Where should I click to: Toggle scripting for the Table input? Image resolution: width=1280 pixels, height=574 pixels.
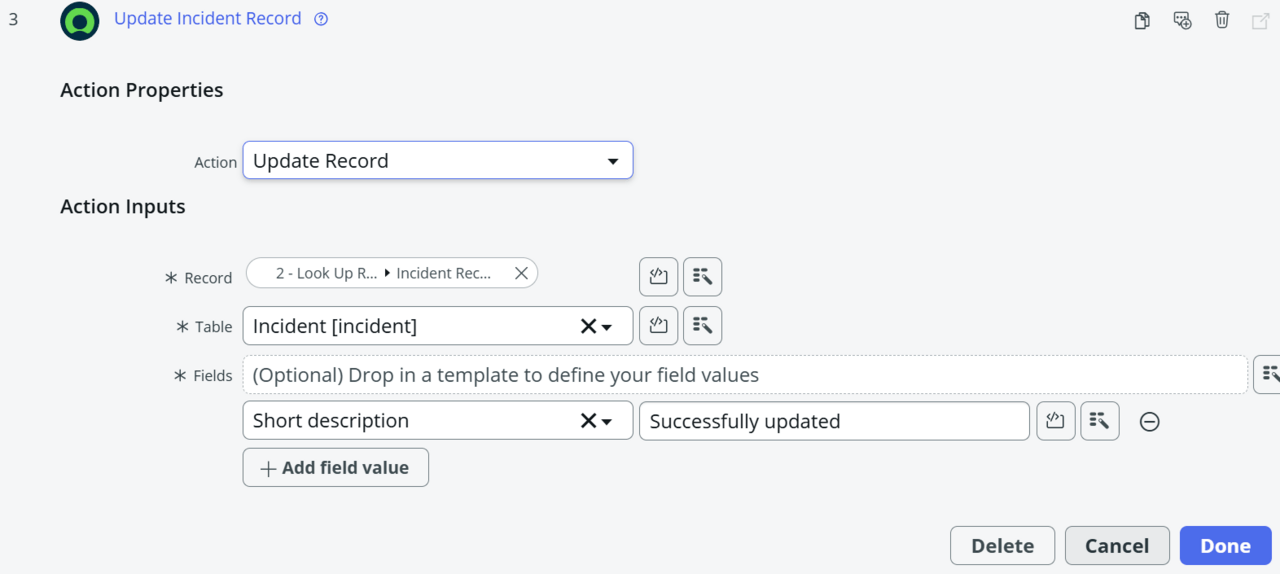pyautogui.click(x=658, y=325)
